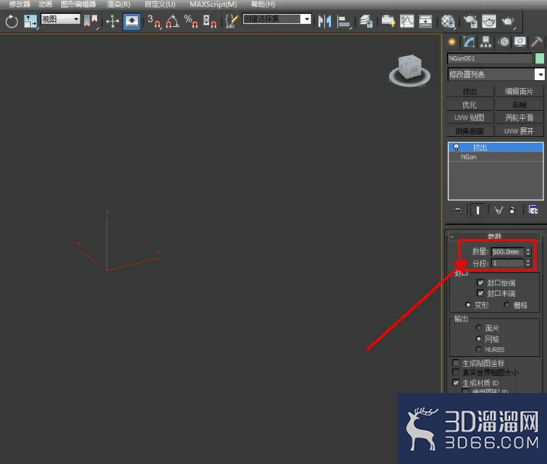Toggle the 封口始端 checkbox

point(480,282)
